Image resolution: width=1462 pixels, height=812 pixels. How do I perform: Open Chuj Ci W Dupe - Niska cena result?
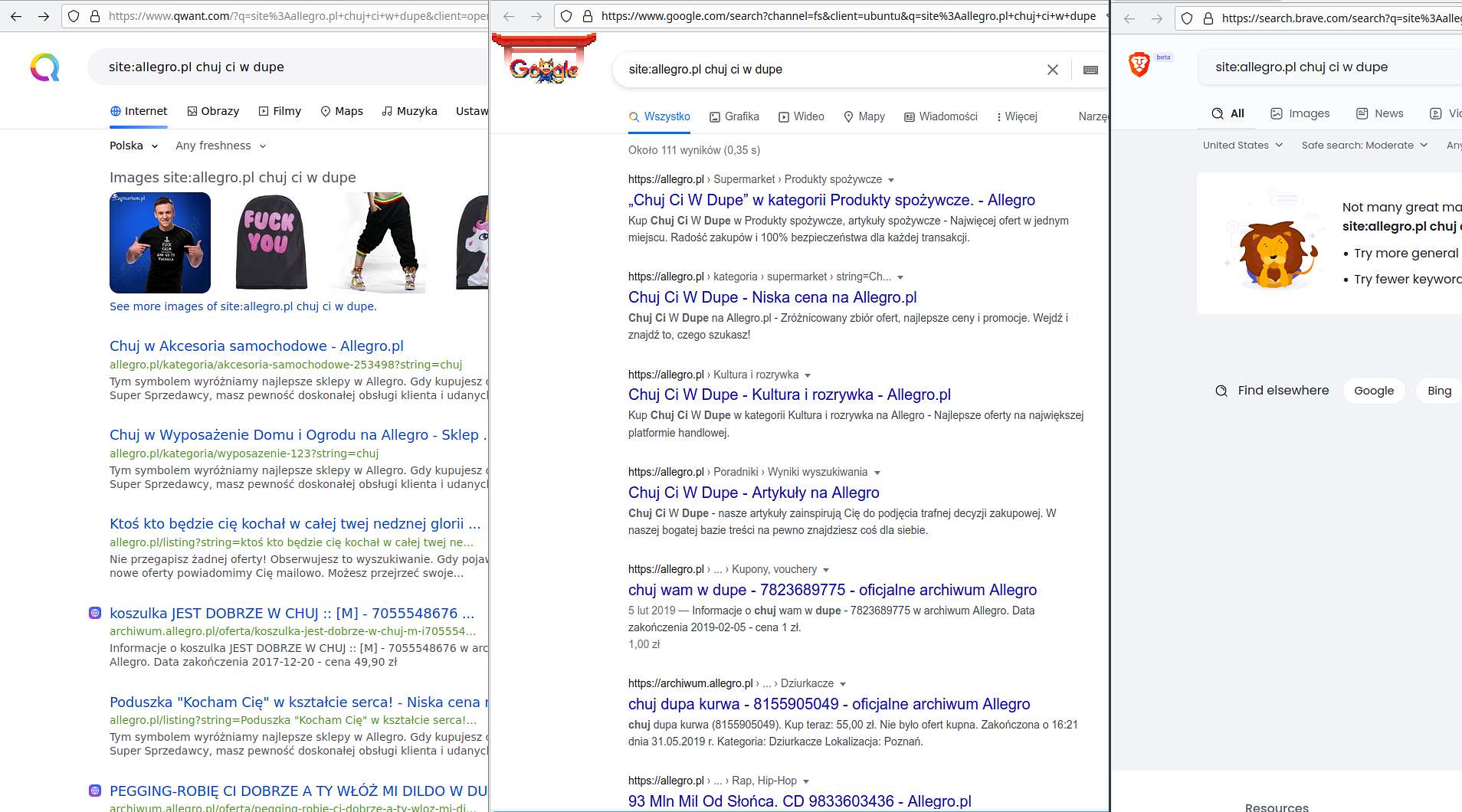(772, 297)
